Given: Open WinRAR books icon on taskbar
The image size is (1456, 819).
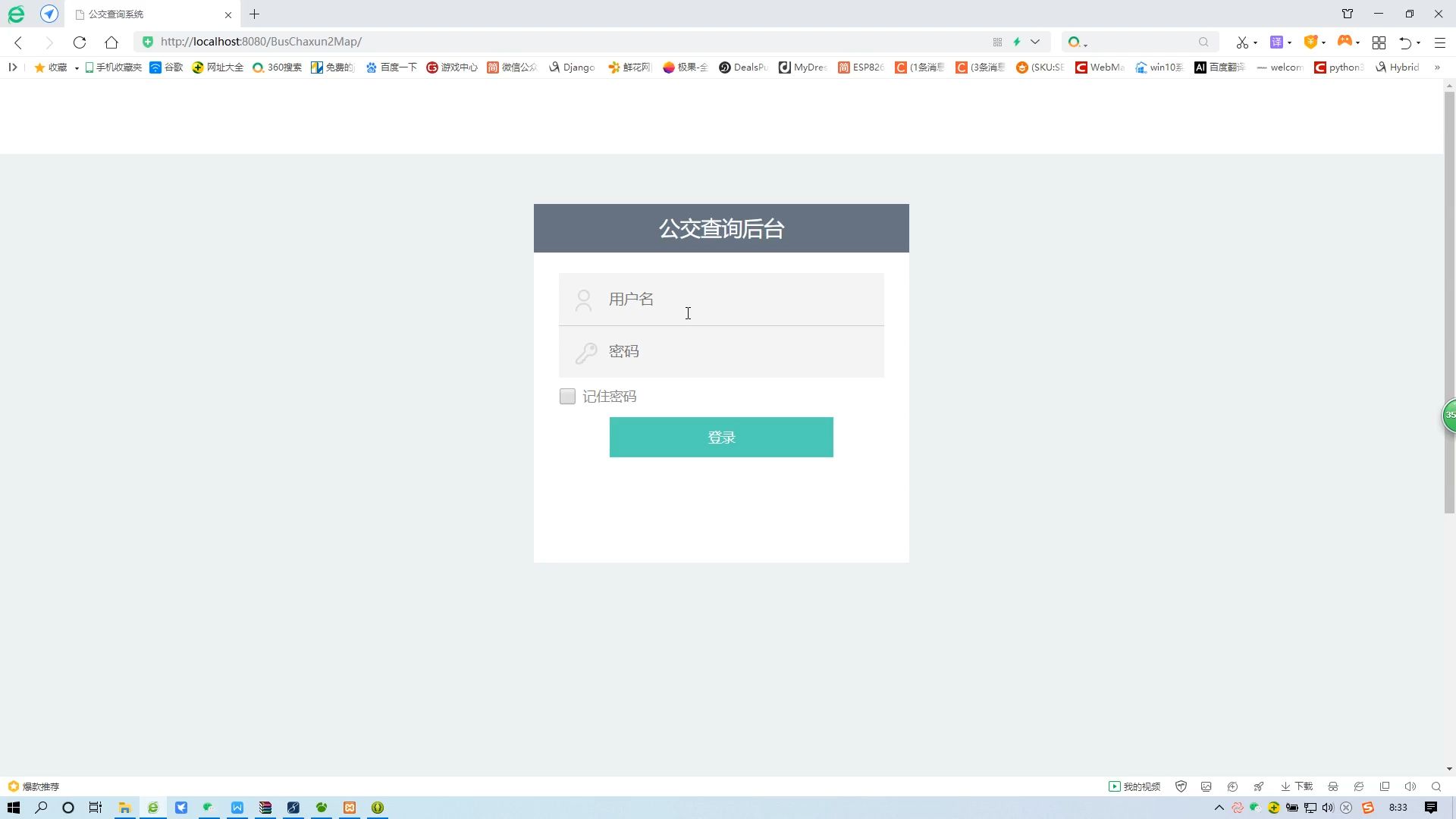Looking at the screenshot, I should pos(265,808).
